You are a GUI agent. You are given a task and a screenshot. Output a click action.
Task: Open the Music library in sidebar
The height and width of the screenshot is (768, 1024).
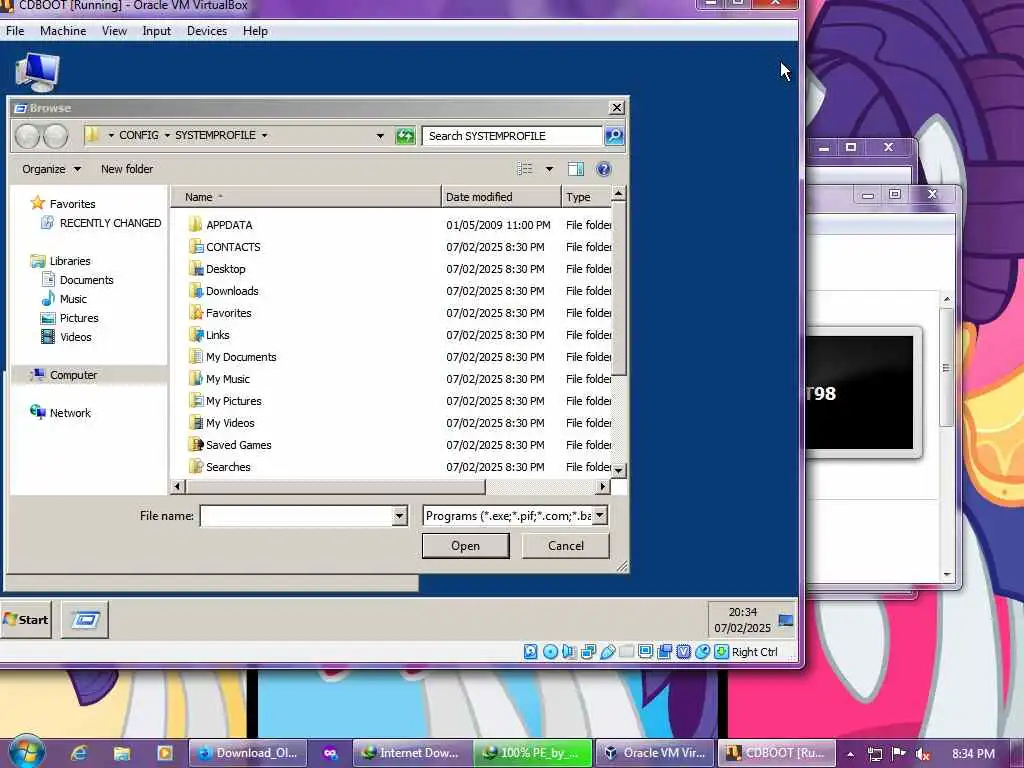click(73, 299)
